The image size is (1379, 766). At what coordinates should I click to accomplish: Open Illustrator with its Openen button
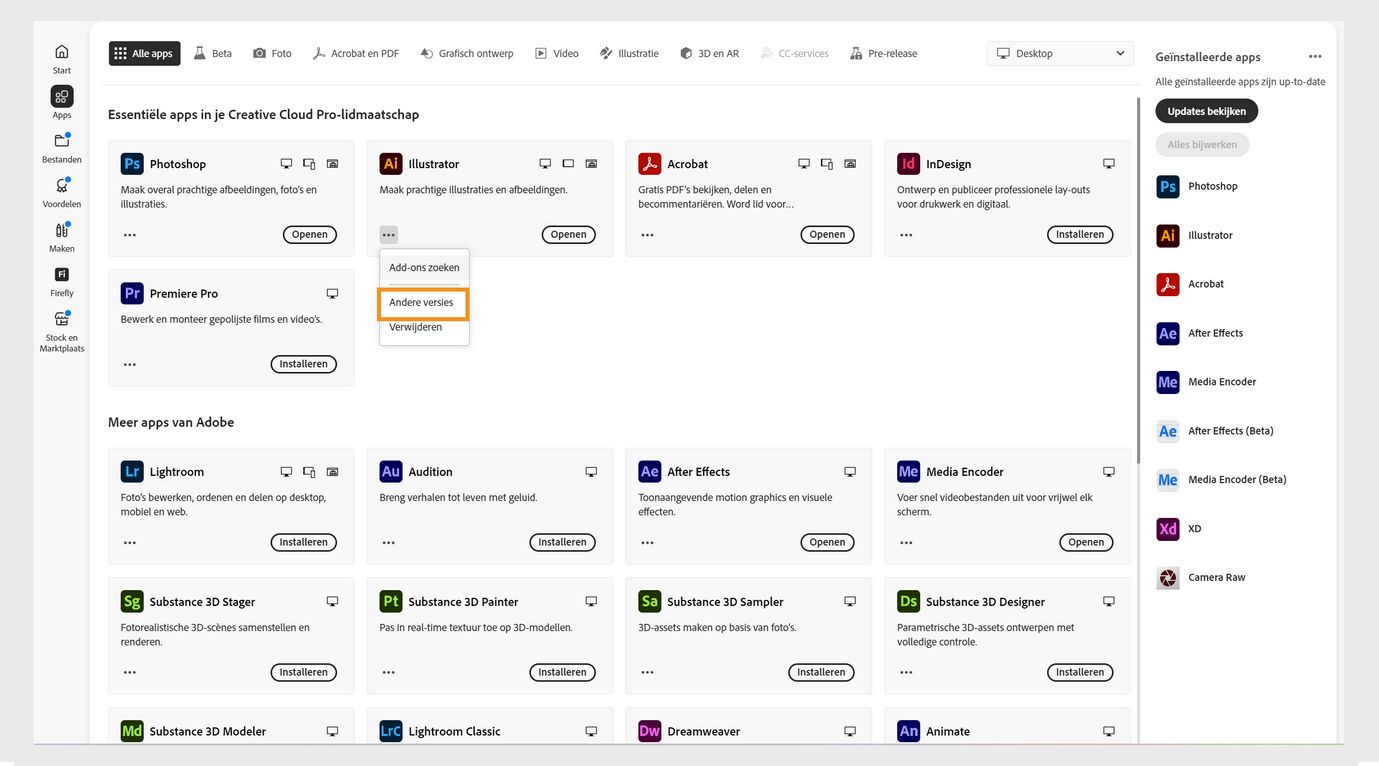tap(568, 234)
